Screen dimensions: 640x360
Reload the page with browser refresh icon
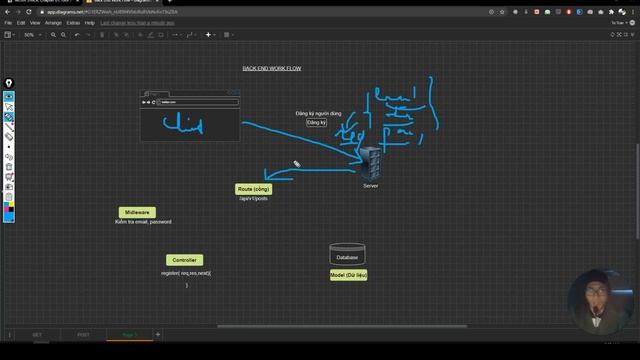[x=29, y=12]
